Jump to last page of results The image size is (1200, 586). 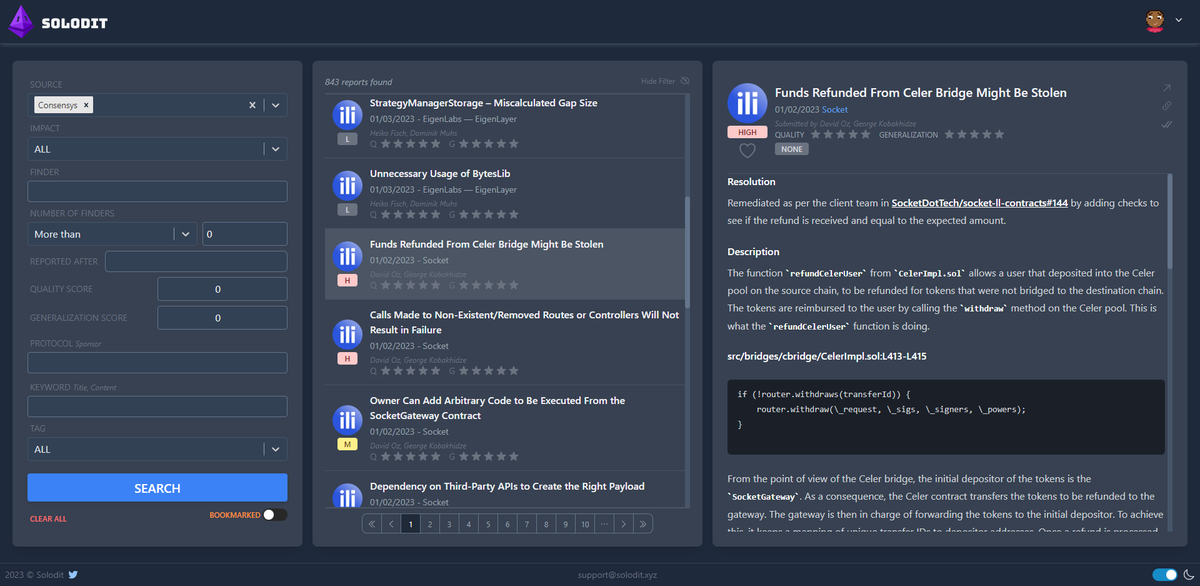point(644,523)
